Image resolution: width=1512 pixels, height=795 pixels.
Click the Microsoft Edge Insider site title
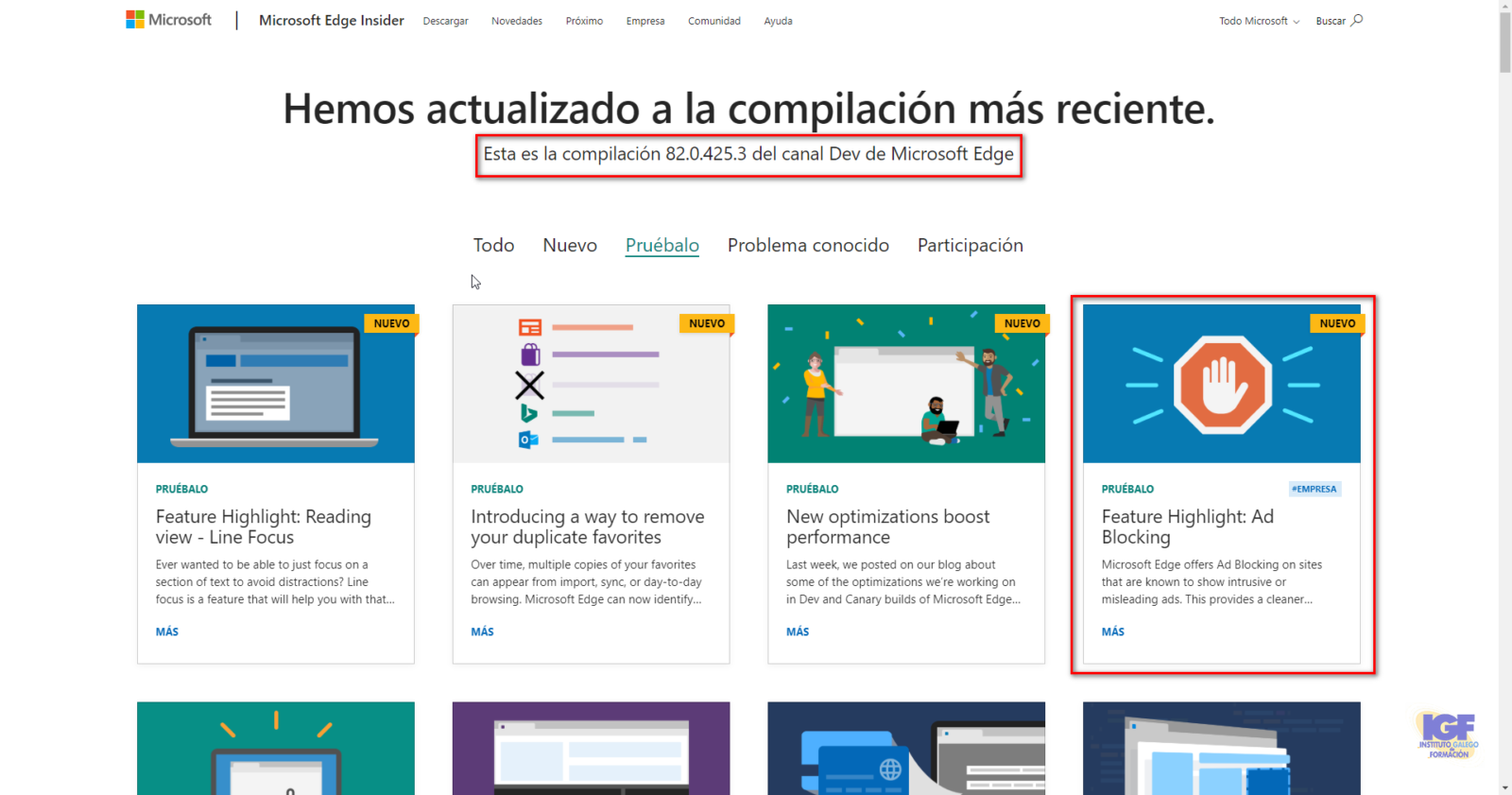331,21
